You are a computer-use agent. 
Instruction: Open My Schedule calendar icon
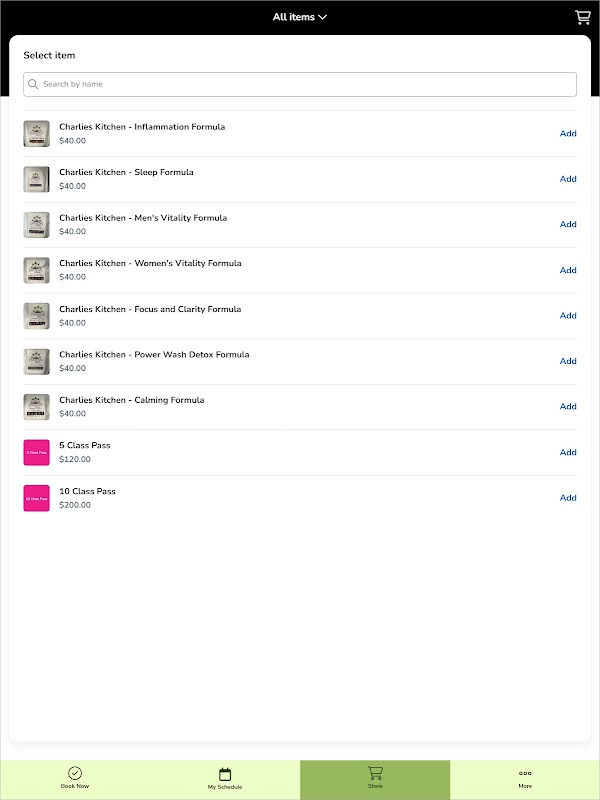click(x=225, y=774)
